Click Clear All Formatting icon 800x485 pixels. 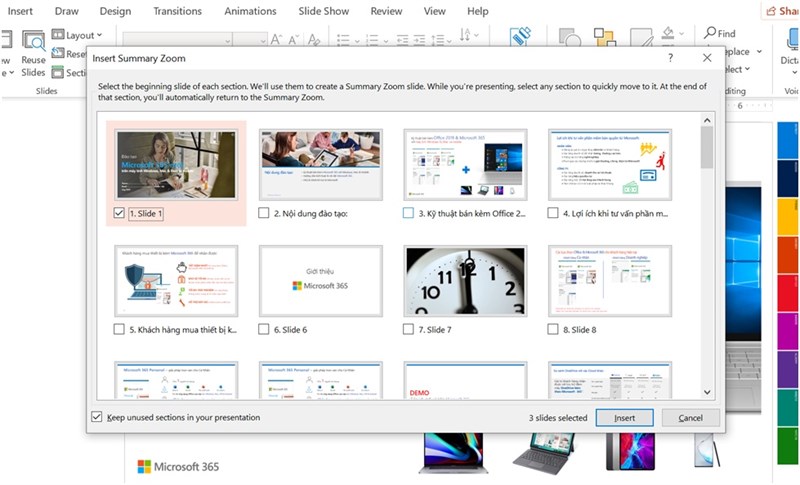click(x=314, y=39)
